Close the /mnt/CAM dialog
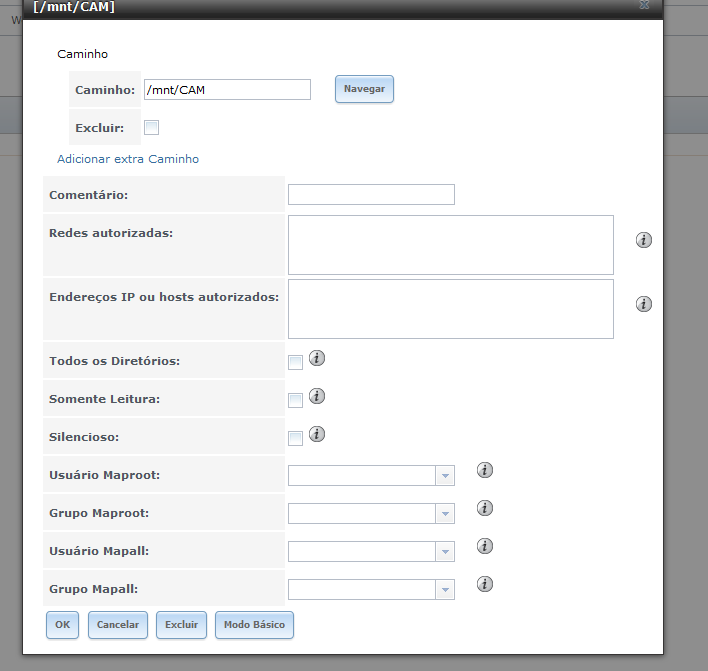 point(644,5)
